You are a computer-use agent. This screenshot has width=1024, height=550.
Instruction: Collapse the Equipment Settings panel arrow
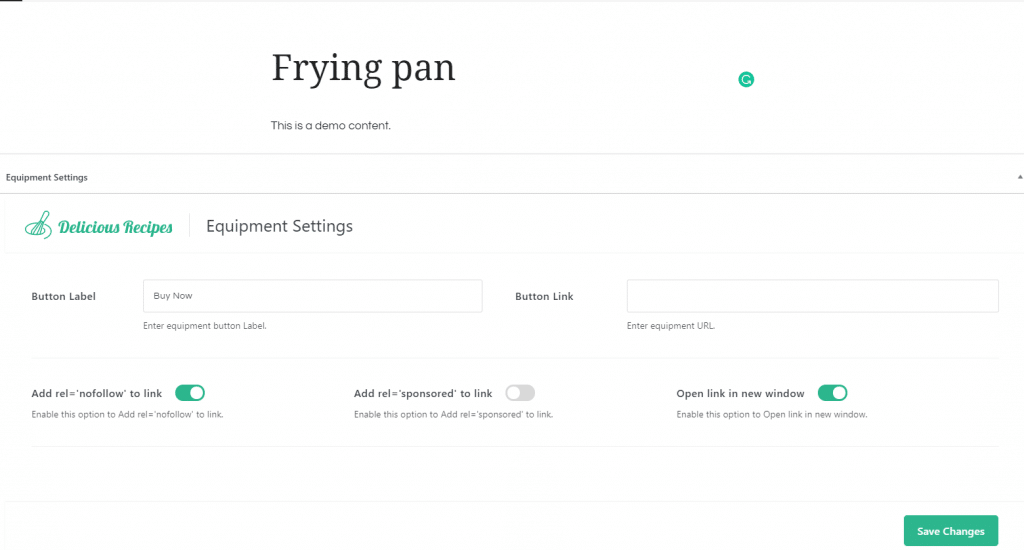coord(1019,177)
